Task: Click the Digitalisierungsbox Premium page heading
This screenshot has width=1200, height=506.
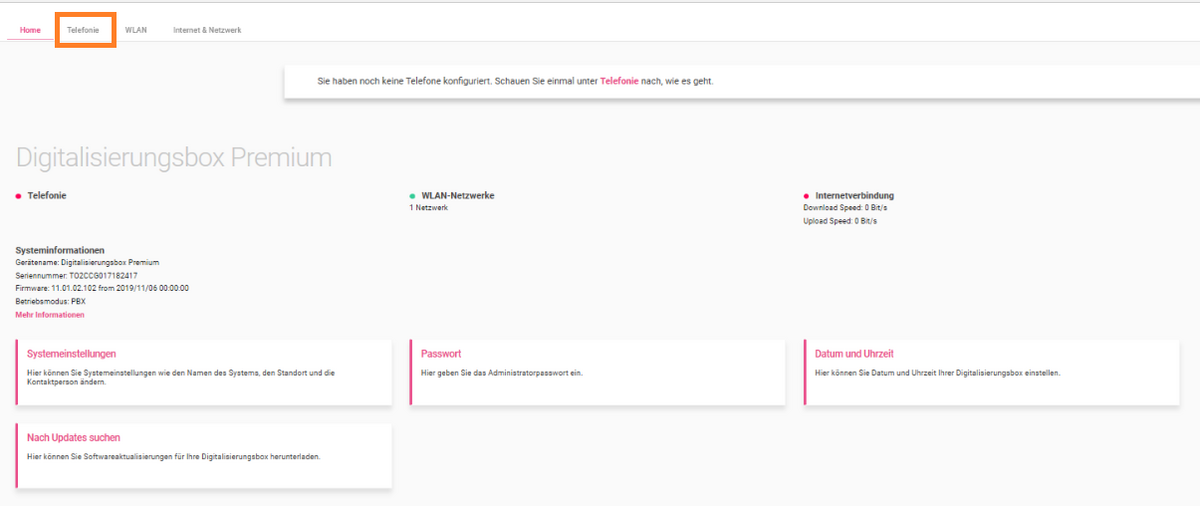Action: click(174, 158)
